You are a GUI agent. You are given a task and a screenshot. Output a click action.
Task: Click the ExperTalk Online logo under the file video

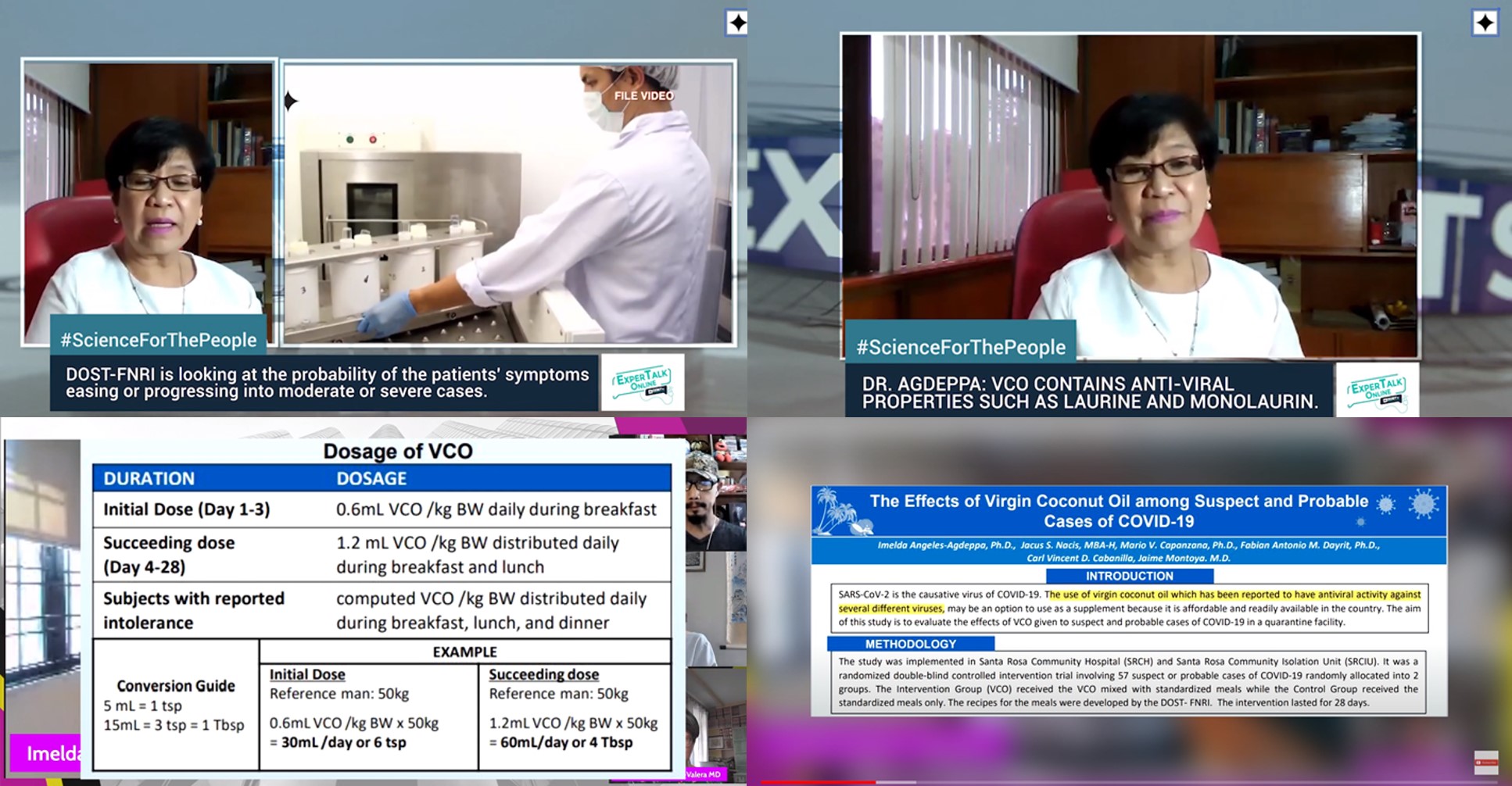(642, 383)
